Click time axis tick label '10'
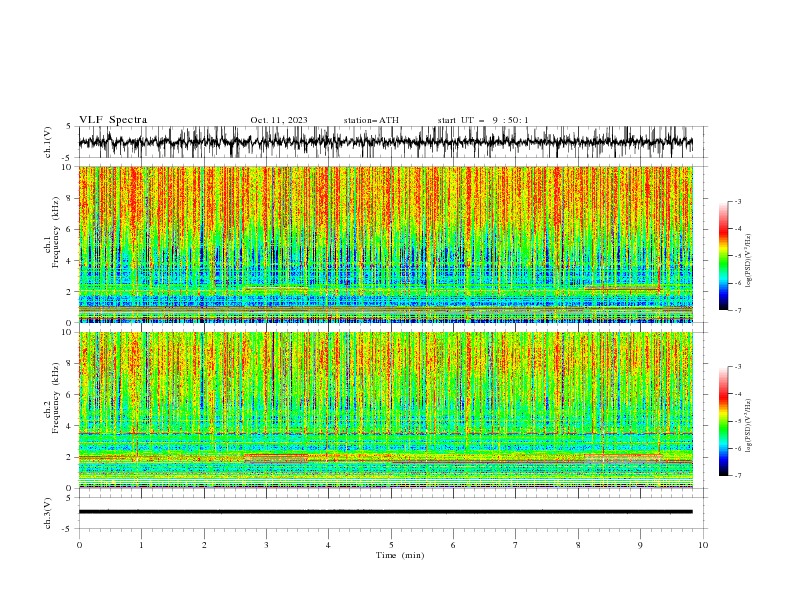The image size is (792, 612). pyautogui.click(x=703, y=545)
